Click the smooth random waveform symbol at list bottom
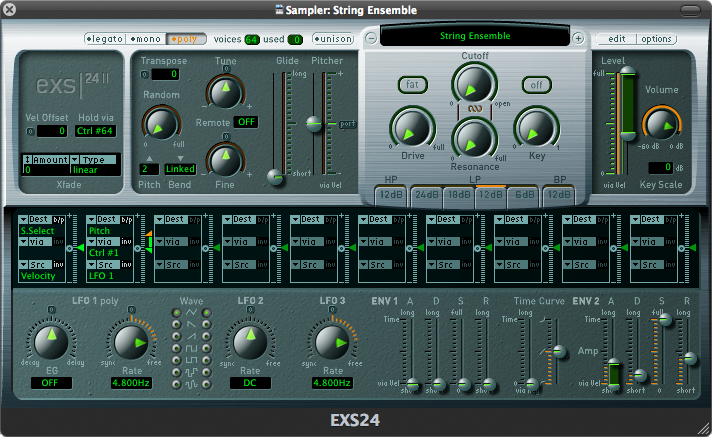 191,384
